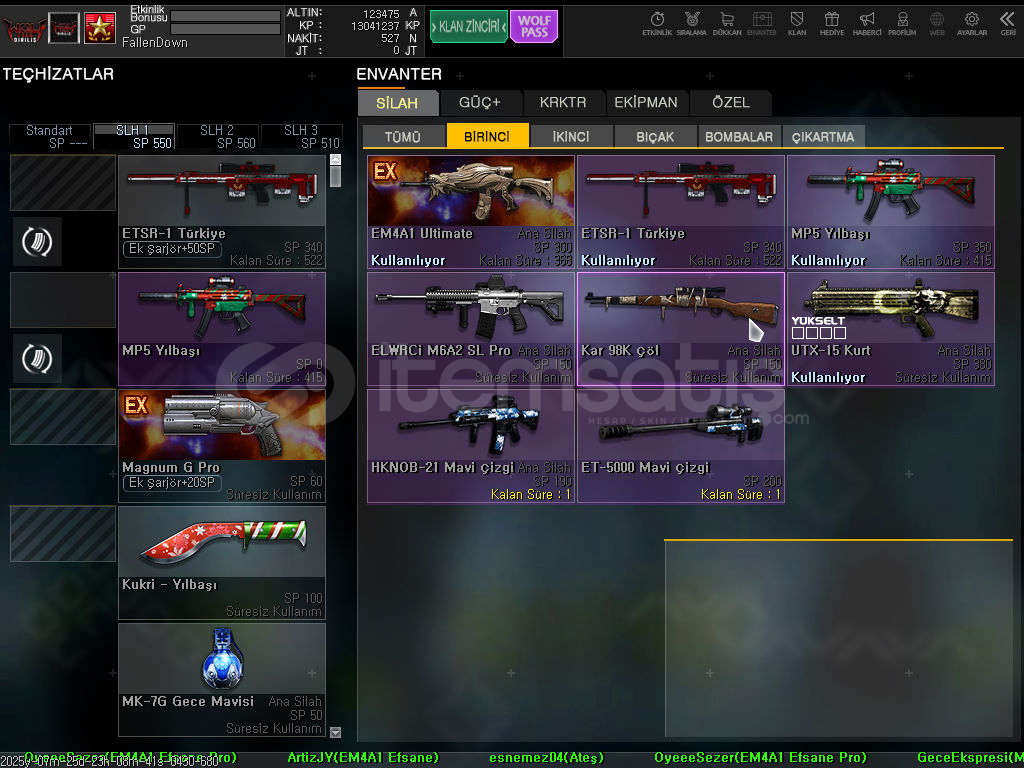Click equipped Kukri - Yılbaşı knife

tap(222, 563)
